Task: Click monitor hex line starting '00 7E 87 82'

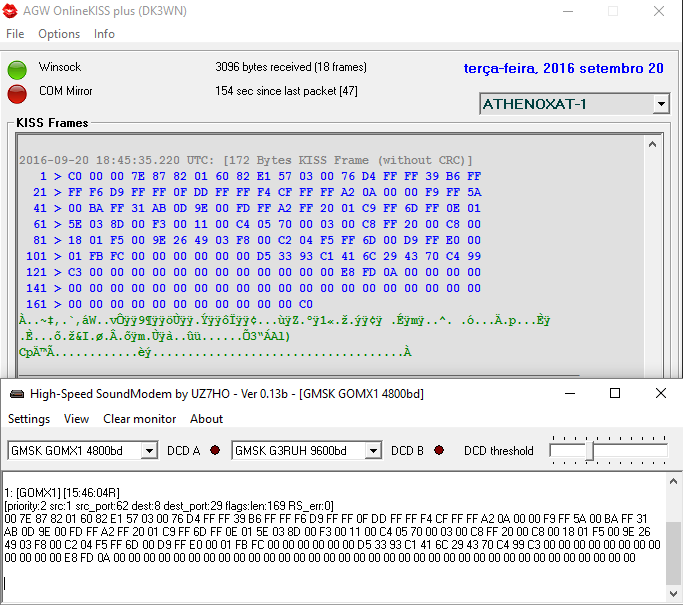Action: (326, 519)
